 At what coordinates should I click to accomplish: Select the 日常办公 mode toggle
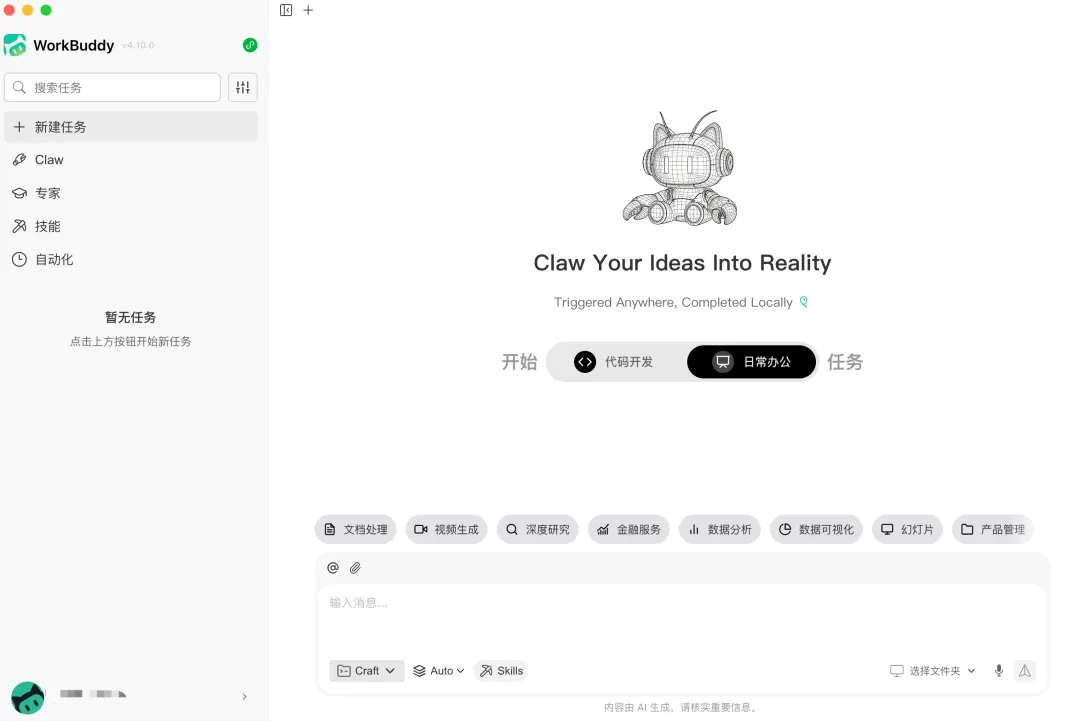click(x=751, y=362)
